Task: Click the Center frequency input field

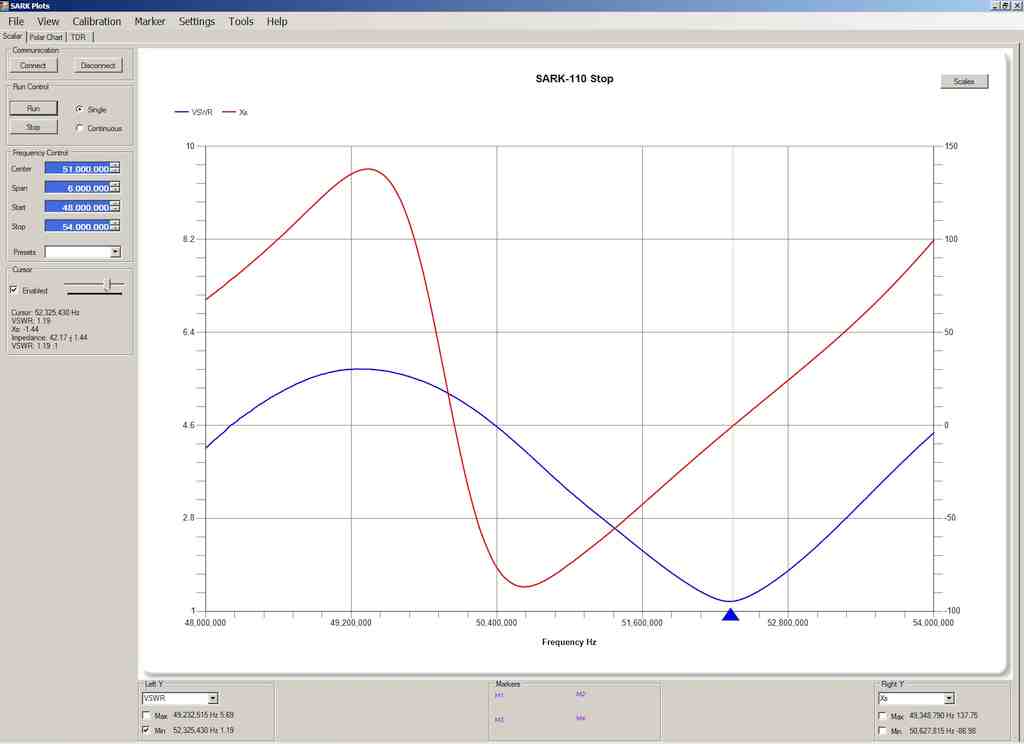Action: (76, 169)
